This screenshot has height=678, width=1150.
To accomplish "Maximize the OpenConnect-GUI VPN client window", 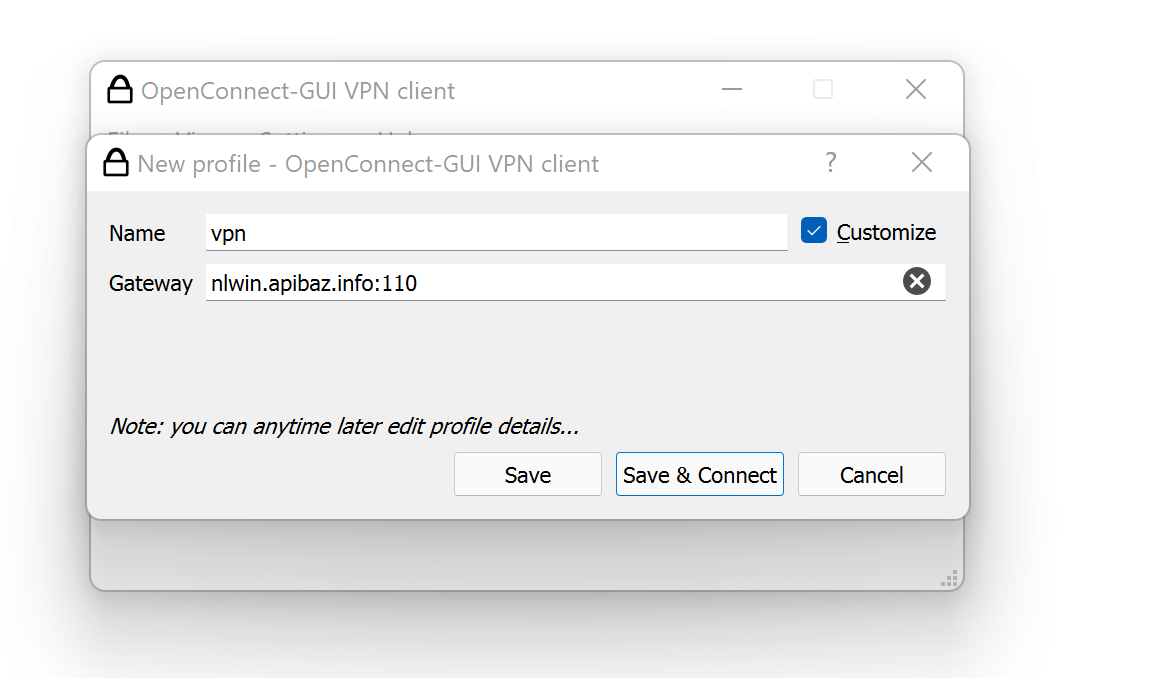I will 823,90.
